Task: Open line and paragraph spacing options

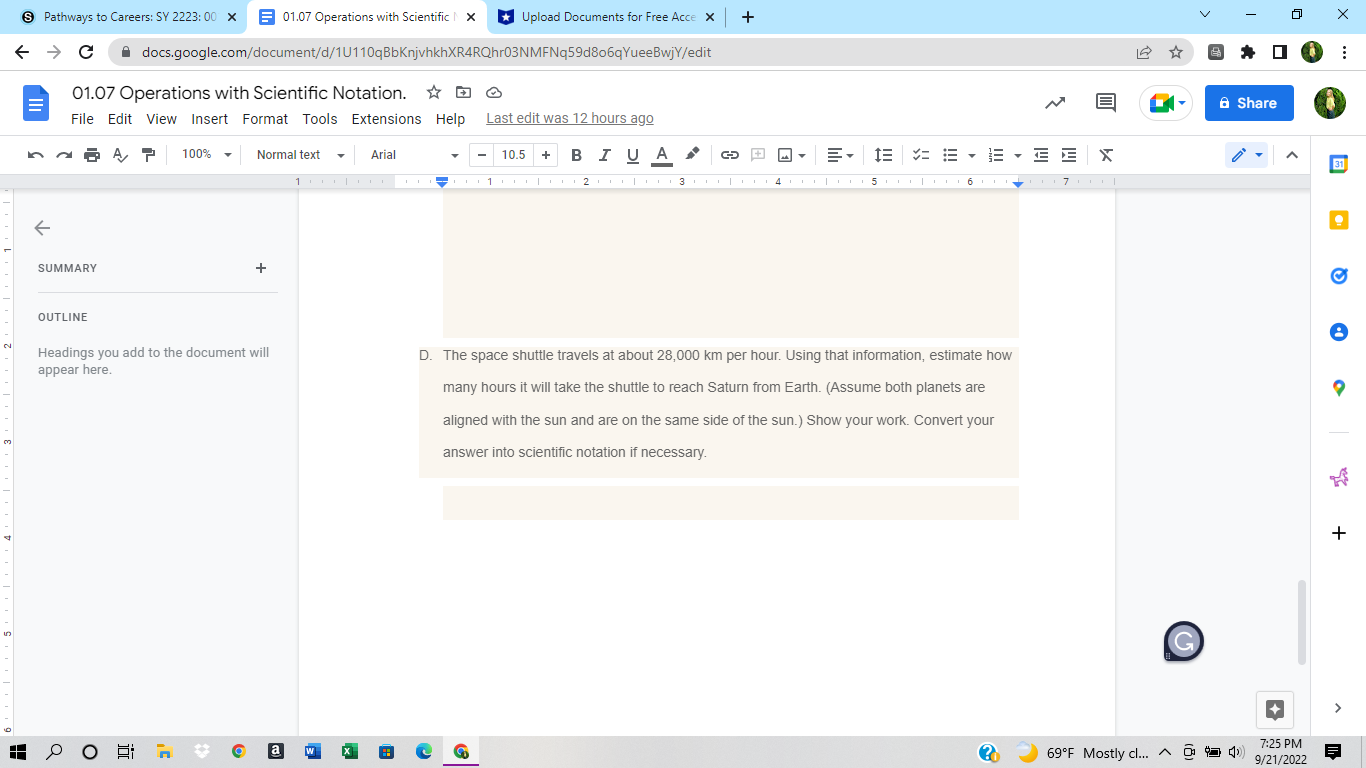Action: [883, 155]
